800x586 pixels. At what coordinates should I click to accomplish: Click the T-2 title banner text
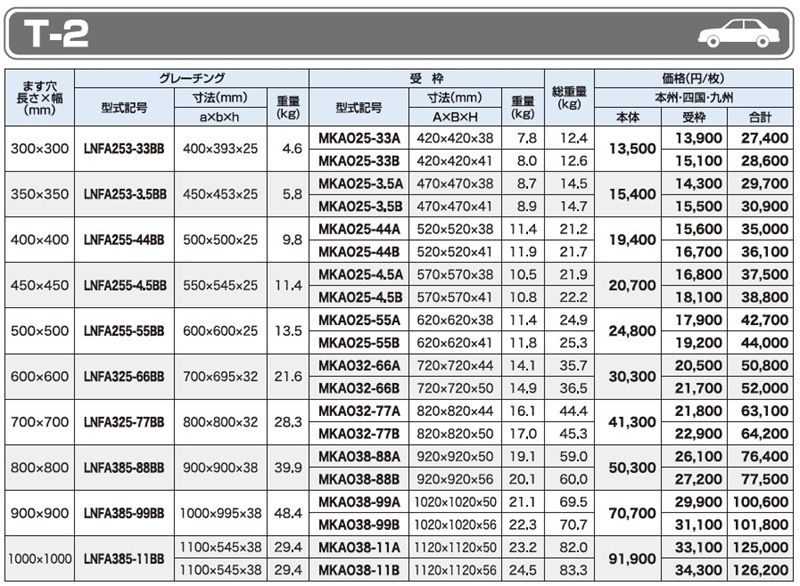(56, 34)
